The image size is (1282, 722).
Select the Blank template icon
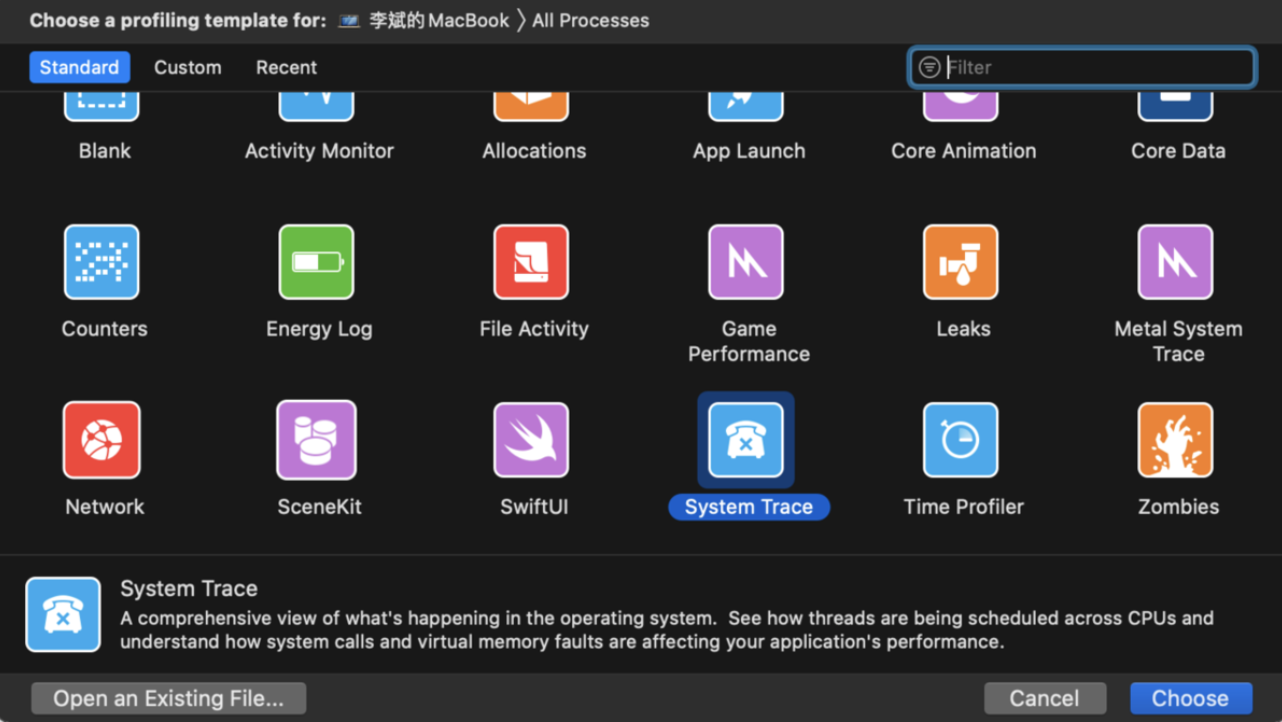tap(101, 107)
